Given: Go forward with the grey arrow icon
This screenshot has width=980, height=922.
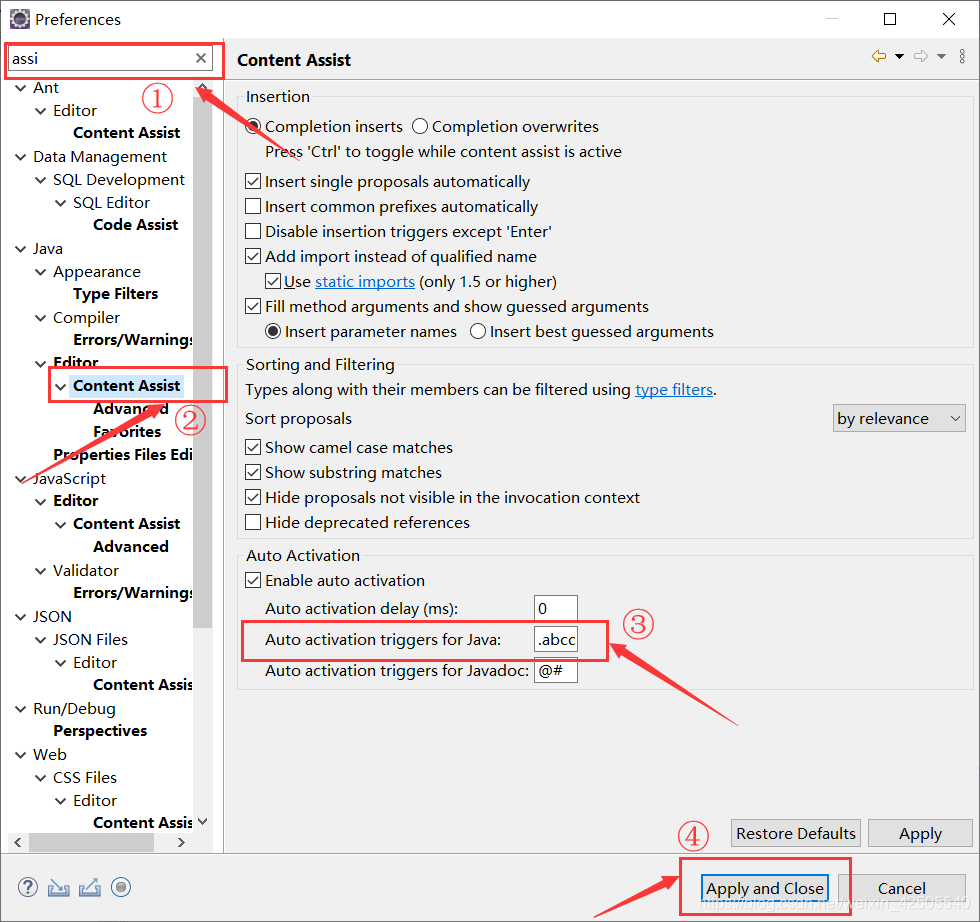Looking at the screenshot, I should coord(921,56).
